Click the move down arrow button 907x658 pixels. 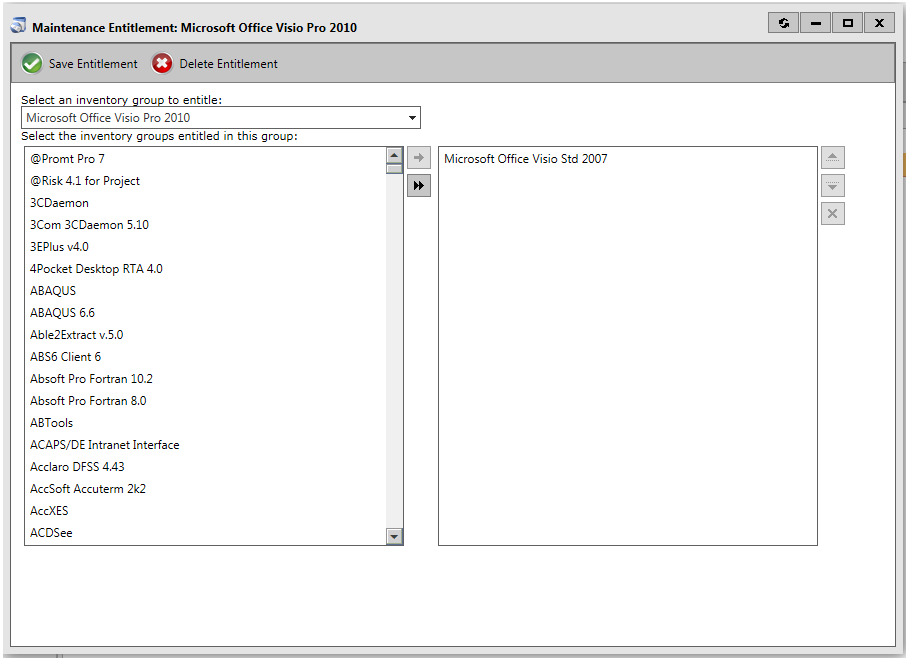point(832,186)
